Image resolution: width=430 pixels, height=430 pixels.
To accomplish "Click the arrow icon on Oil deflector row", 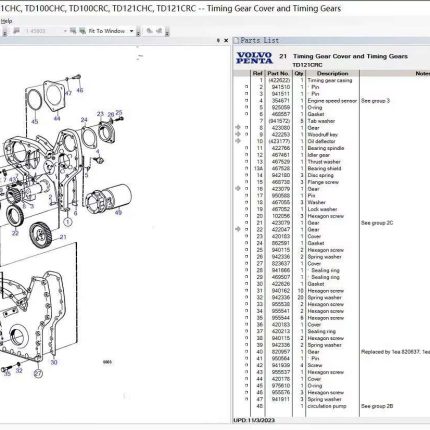I will pos(238,141).
